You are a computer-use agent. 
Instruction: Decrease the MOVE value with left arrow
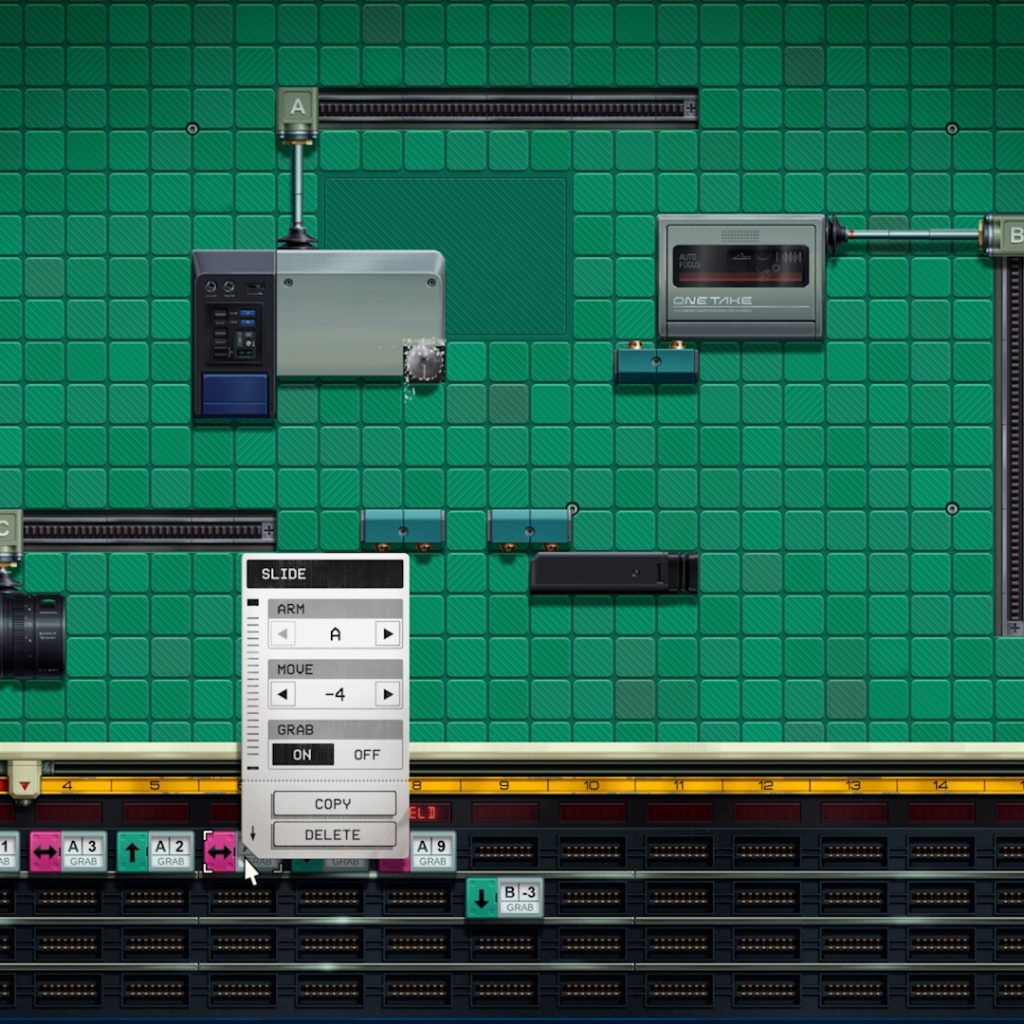283,694
